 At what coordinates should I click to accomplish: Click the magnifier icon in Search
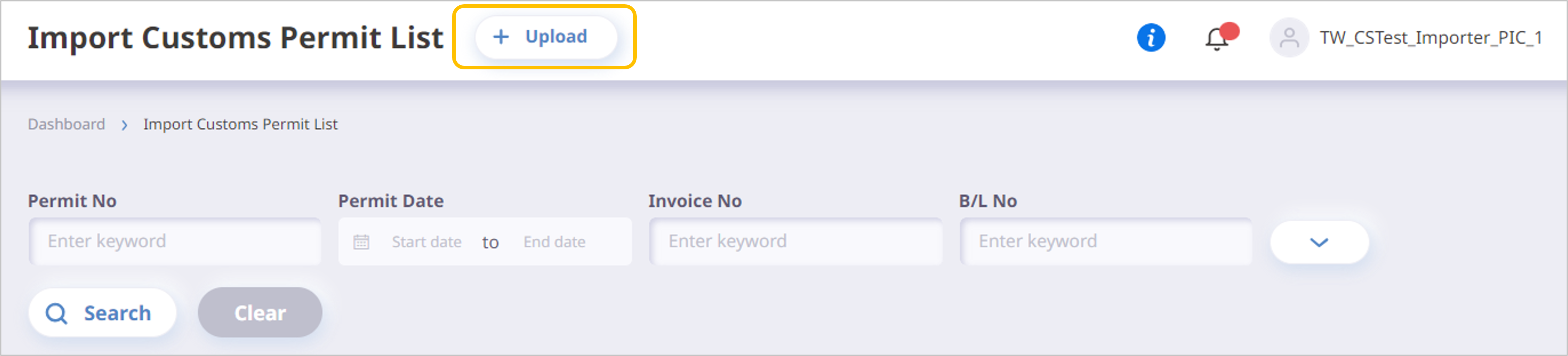[x=57, y=314]
